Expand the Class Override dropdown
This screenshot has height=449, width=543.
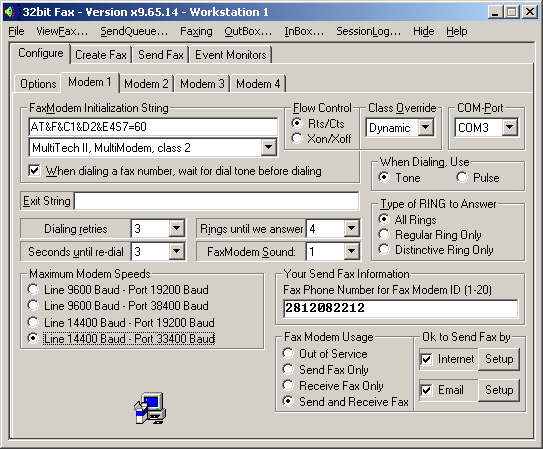426,127
